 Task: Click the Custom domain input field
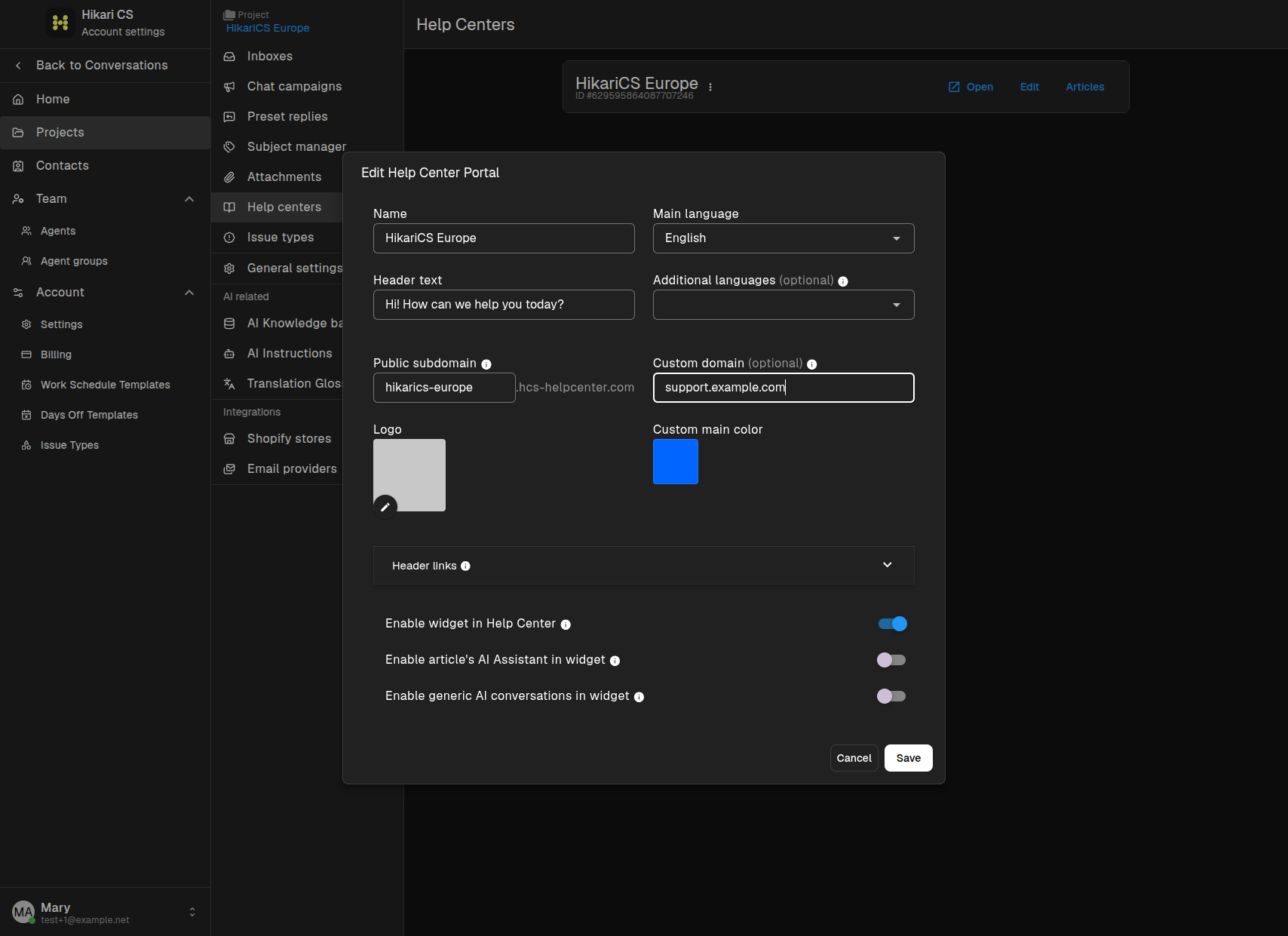tap(784, 388)
